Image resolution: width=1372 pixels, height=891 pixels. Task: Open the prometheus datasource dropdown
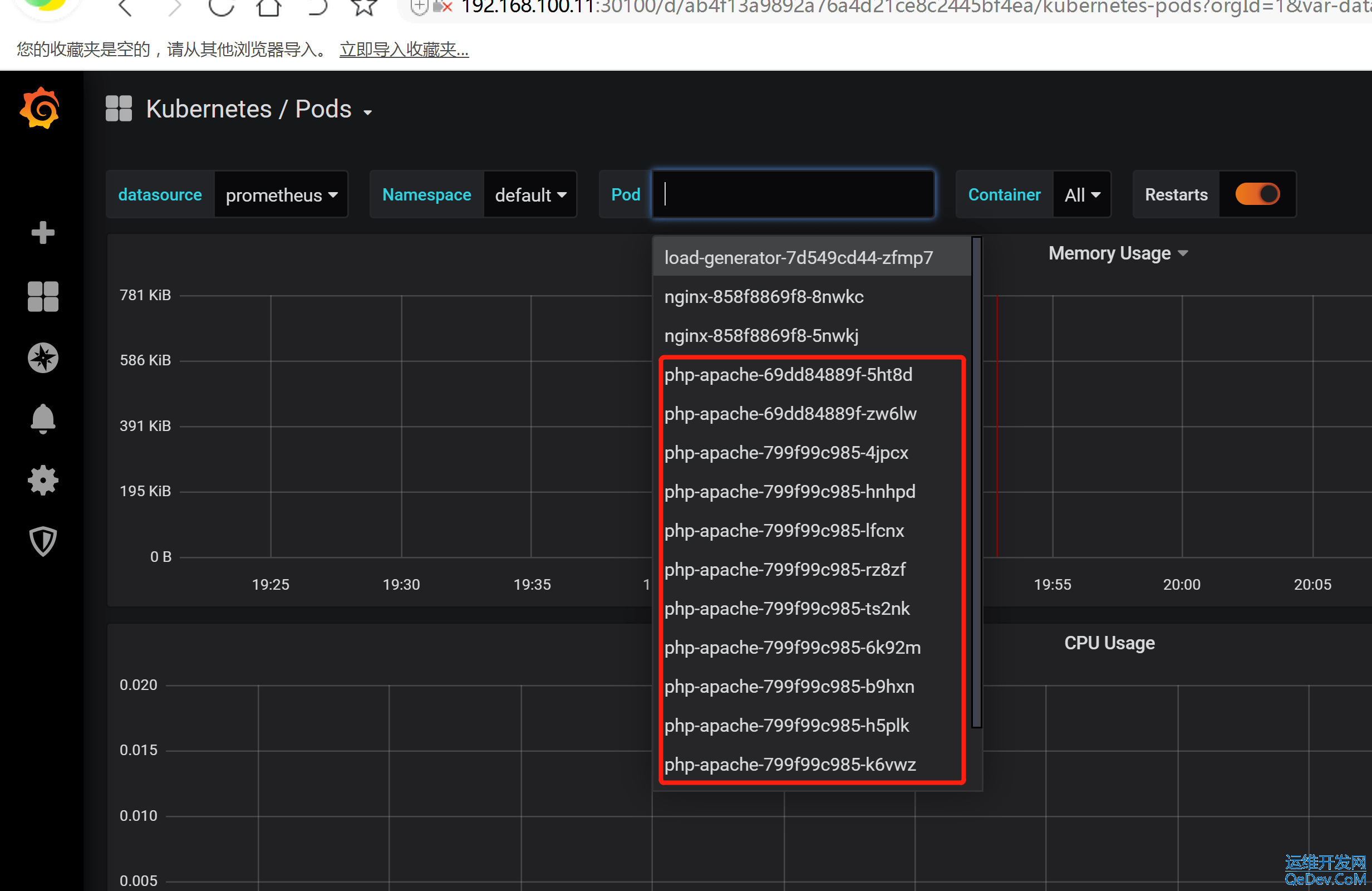(x=281, y=195)
